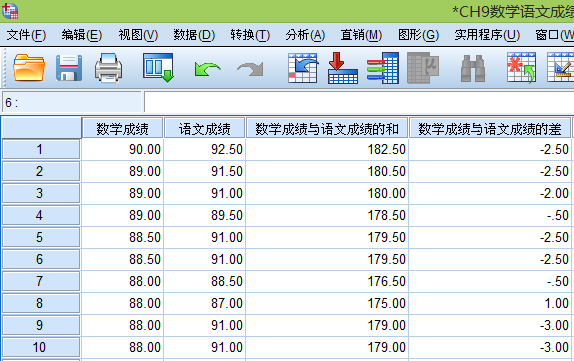Undo the last action
Viewport: 574px width, 361px height.
coord(207,68)
